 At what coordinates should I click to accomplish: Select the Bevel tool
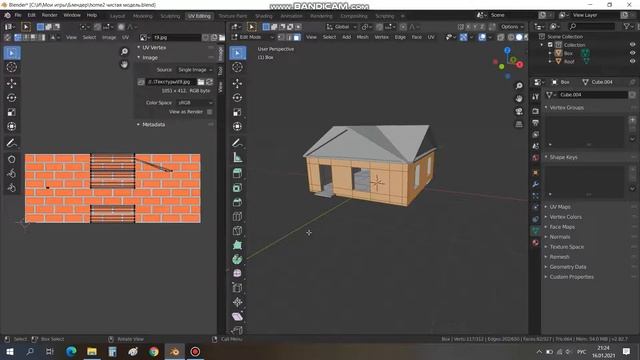pos(238,202)
